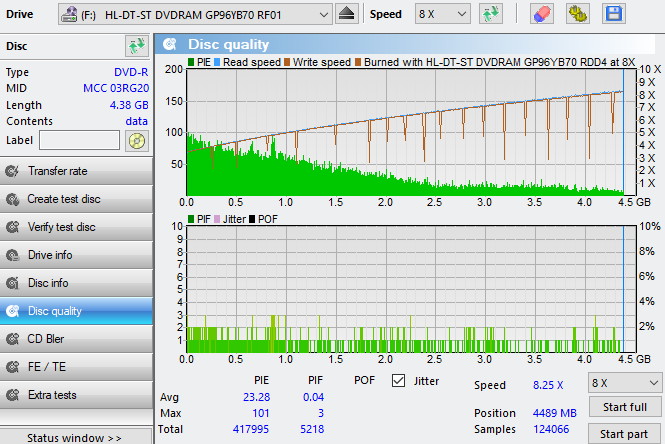Go to the FE / TE test

point(76,367)
